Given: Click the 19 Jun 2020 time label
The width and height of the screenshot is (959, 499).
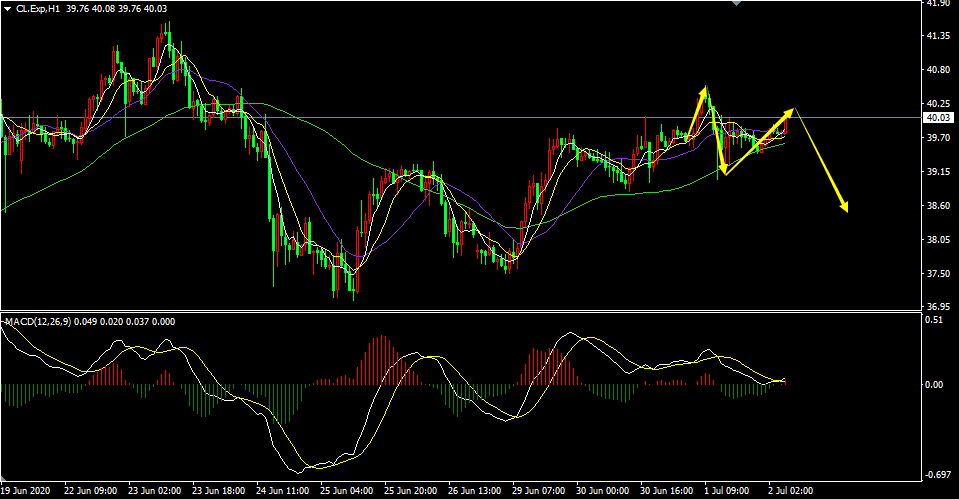Looking at the screenshot, I should tap(25, 491).
